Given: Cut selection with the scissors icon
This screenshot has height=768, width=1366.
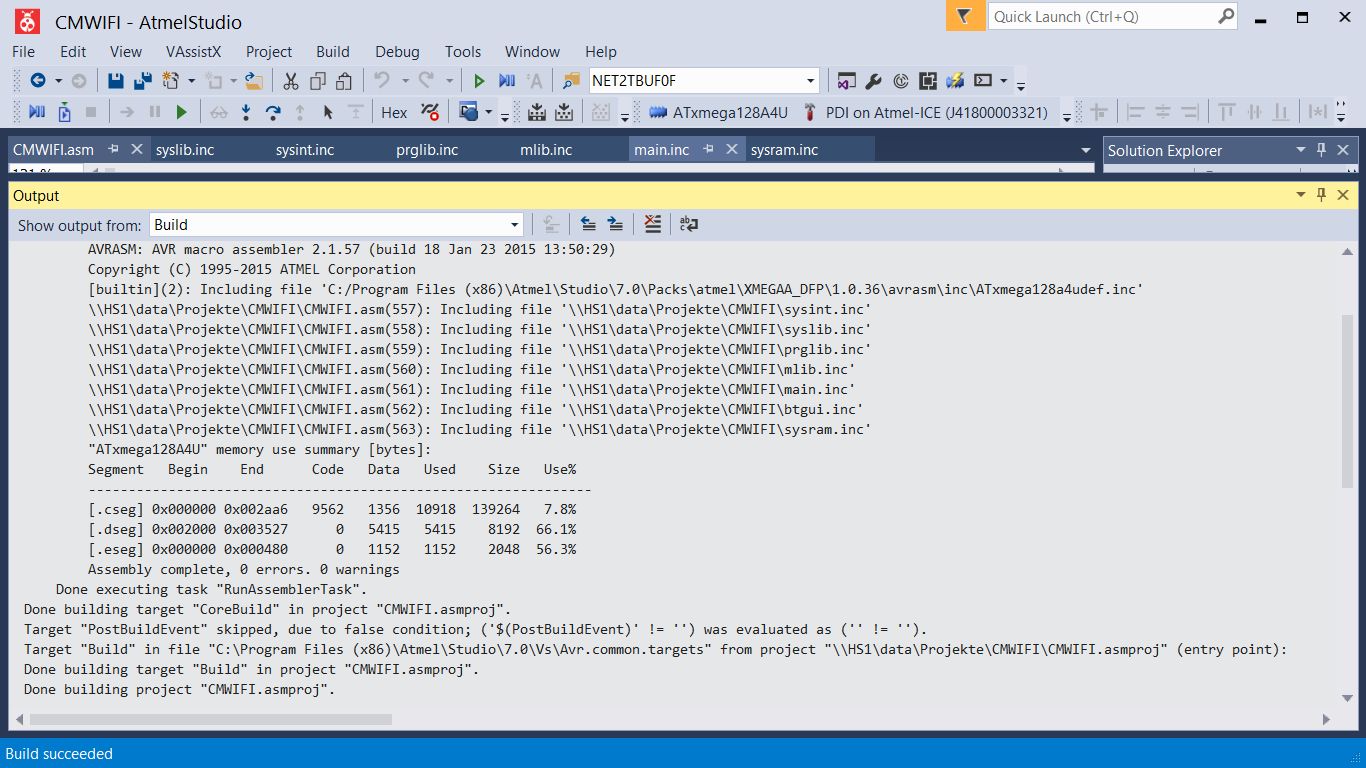Looking at the screenshot, I should [x=291, y=81].
